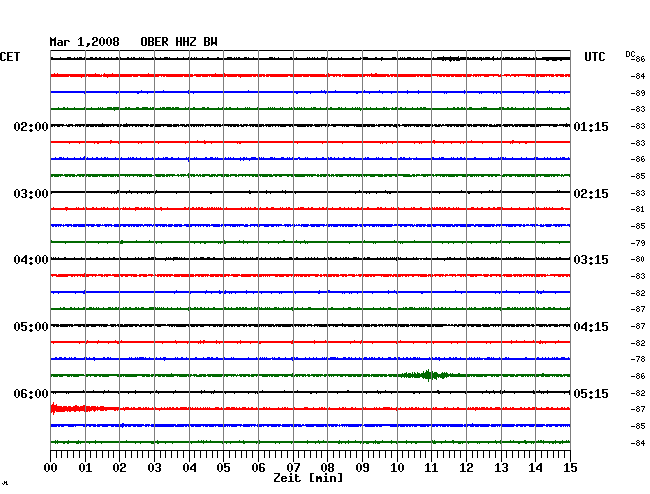
Task: Select minute 04 on the time axis
Action: click(189, 467)
